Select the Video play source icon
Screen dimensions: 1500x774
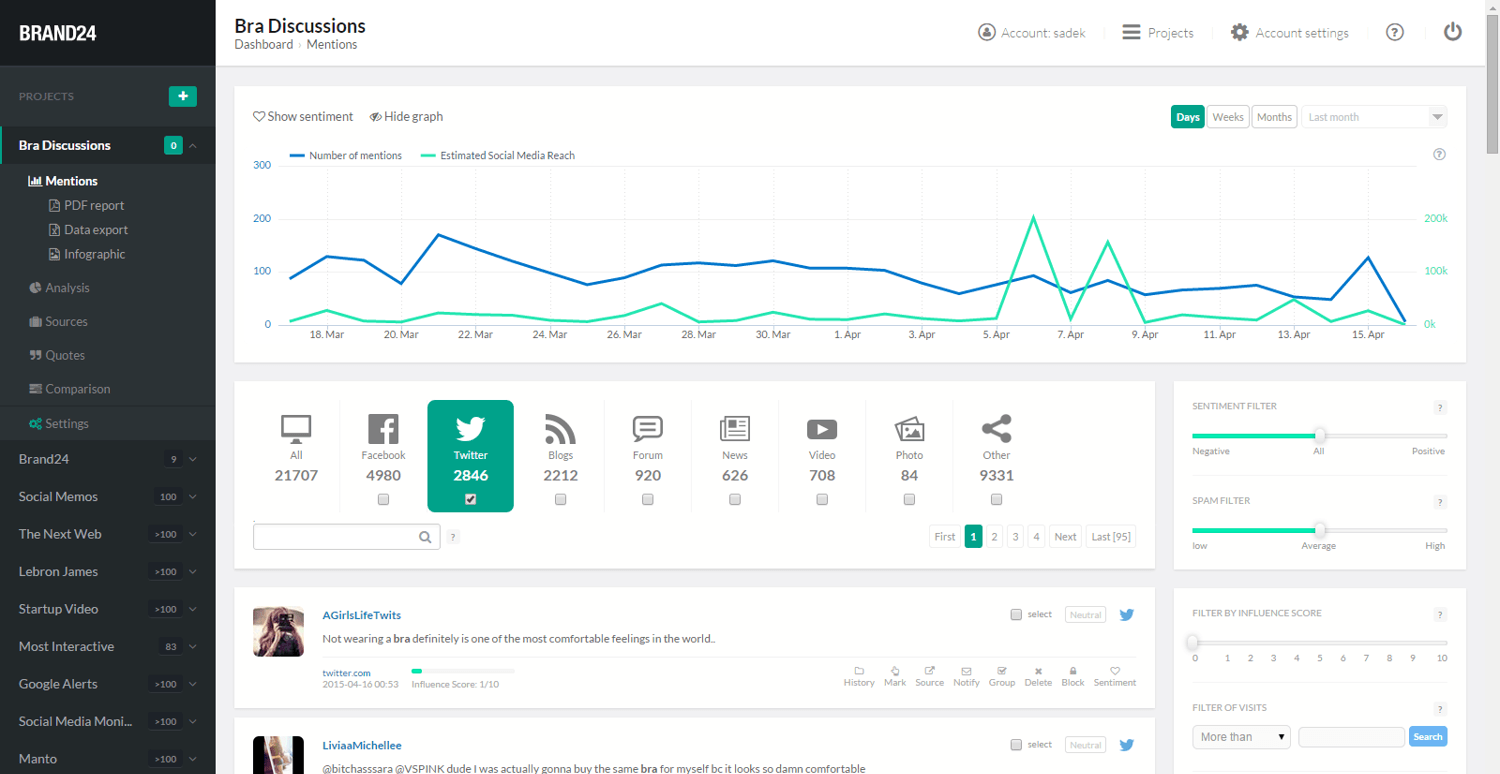pyautogui.click(x=822, y=429)
